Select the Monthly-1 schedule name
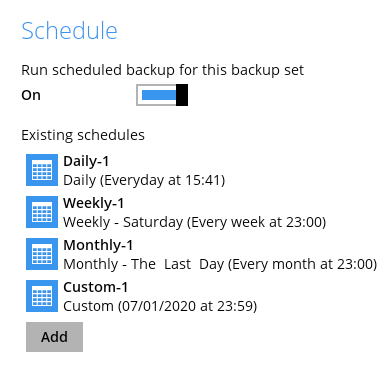The image size is (387, 376). (x=98, y=245)
